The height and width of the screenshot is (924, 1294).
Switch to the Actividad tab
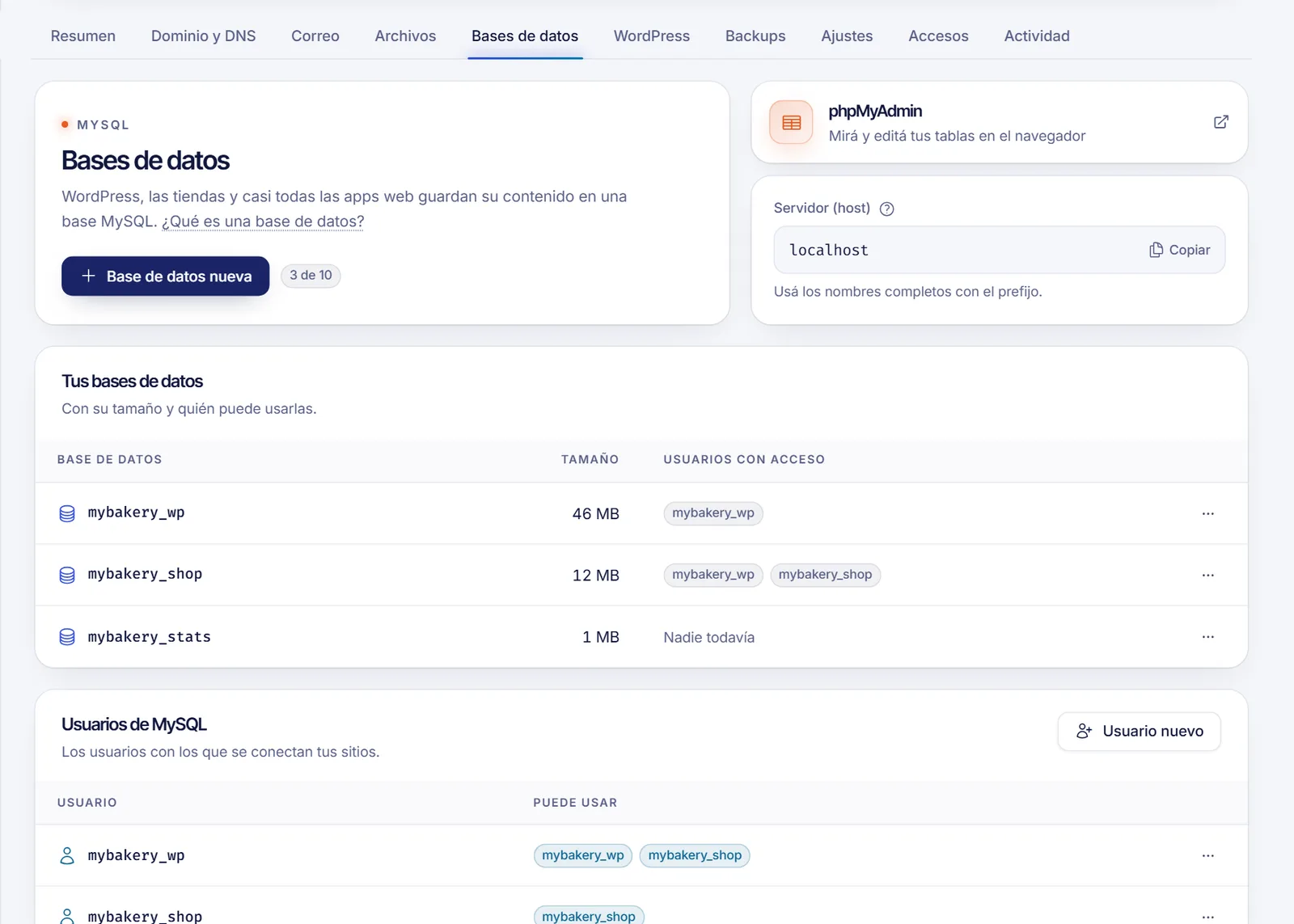(1037, 36)
